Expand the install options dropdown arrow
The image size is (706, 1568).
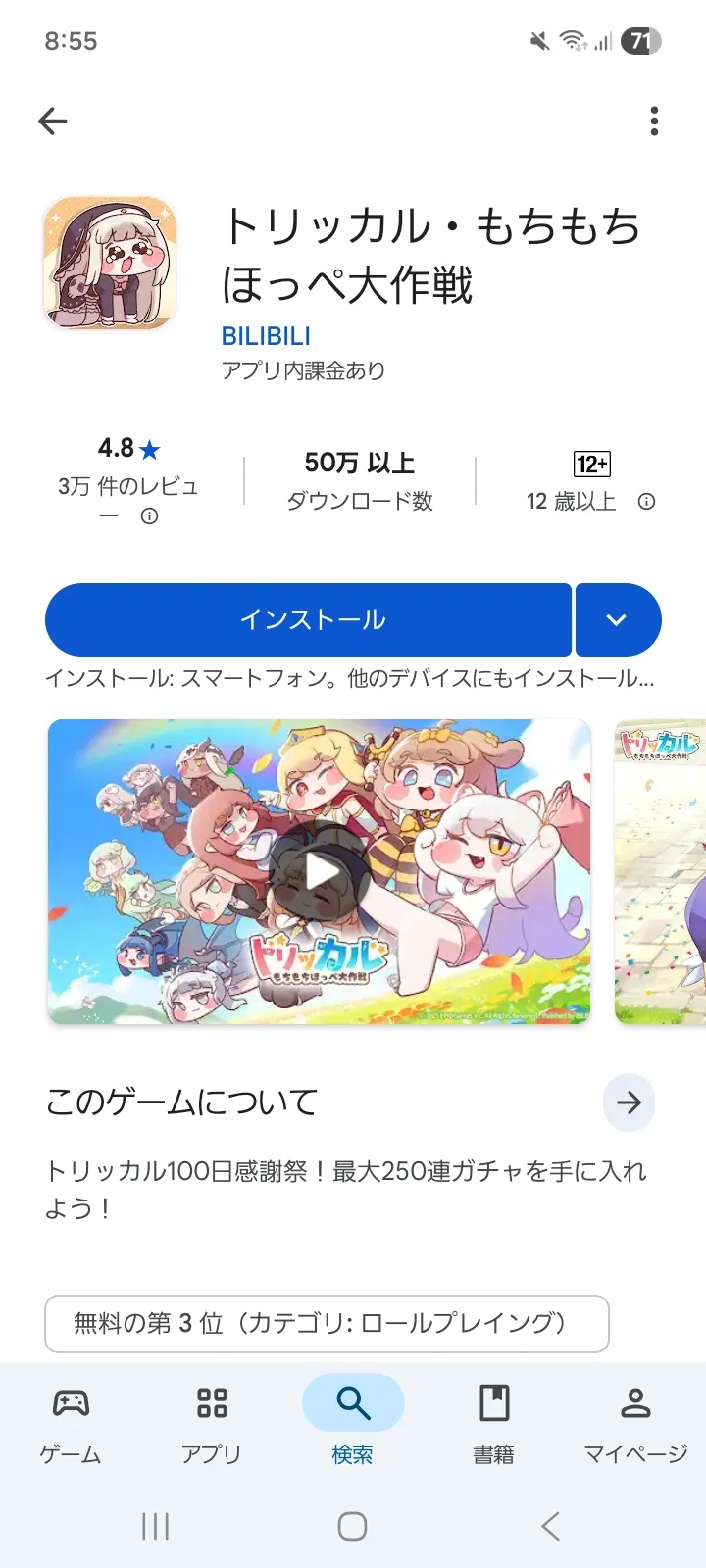(618, 619)
